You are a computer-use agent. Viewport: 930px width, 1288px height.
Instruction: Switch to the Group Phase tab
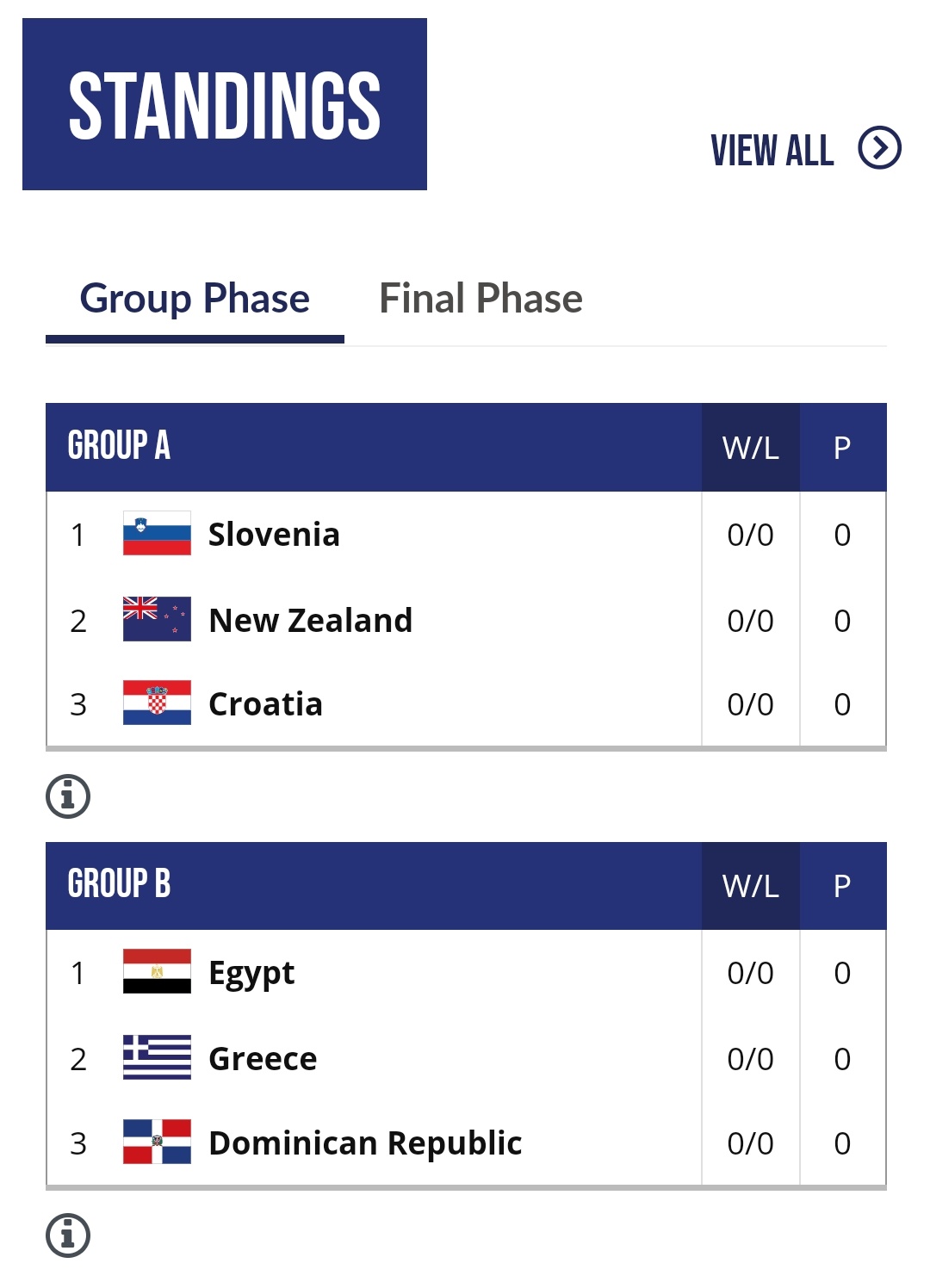195,299
